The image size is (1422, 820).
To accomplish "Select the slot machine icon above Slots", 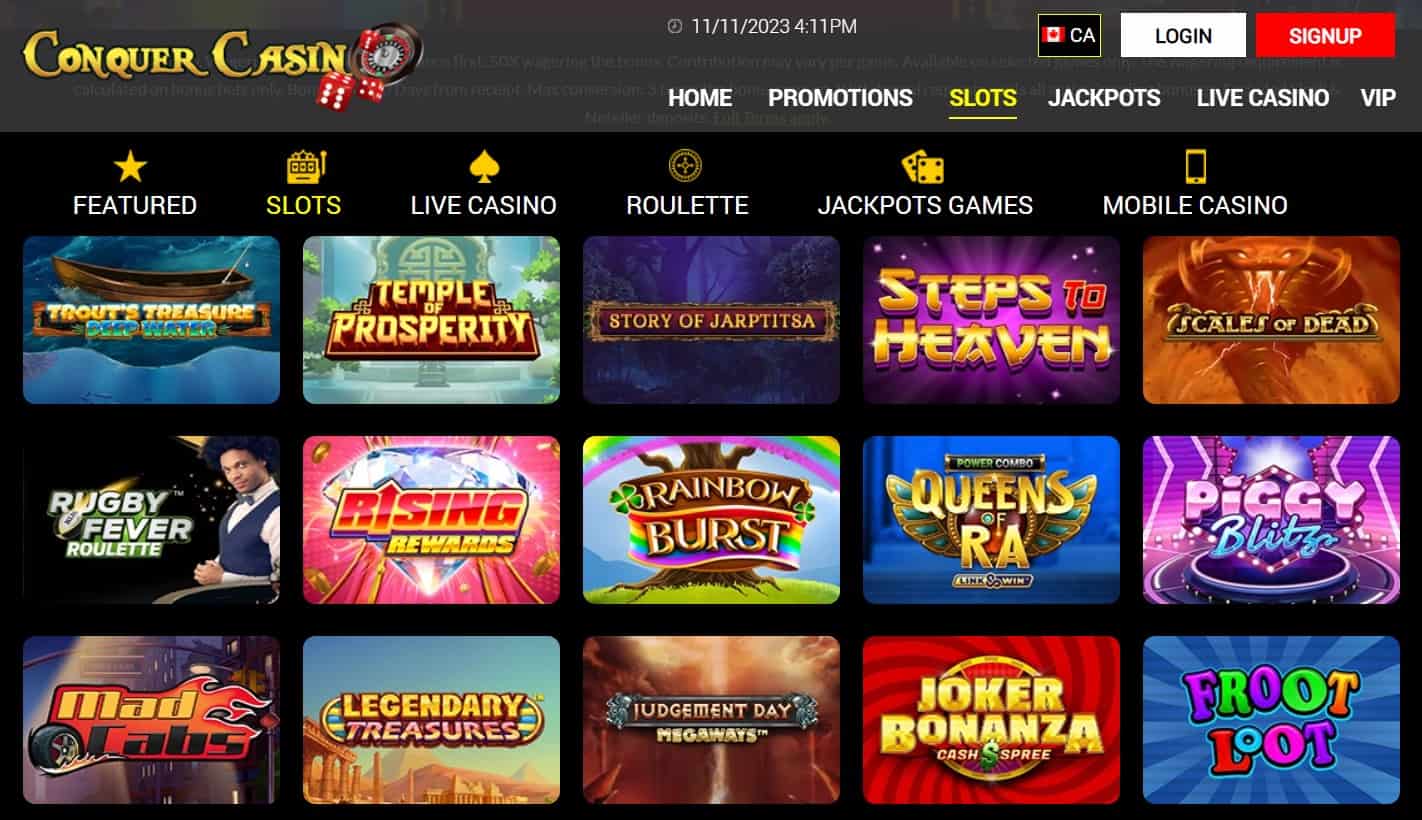I will click(306, 167).
